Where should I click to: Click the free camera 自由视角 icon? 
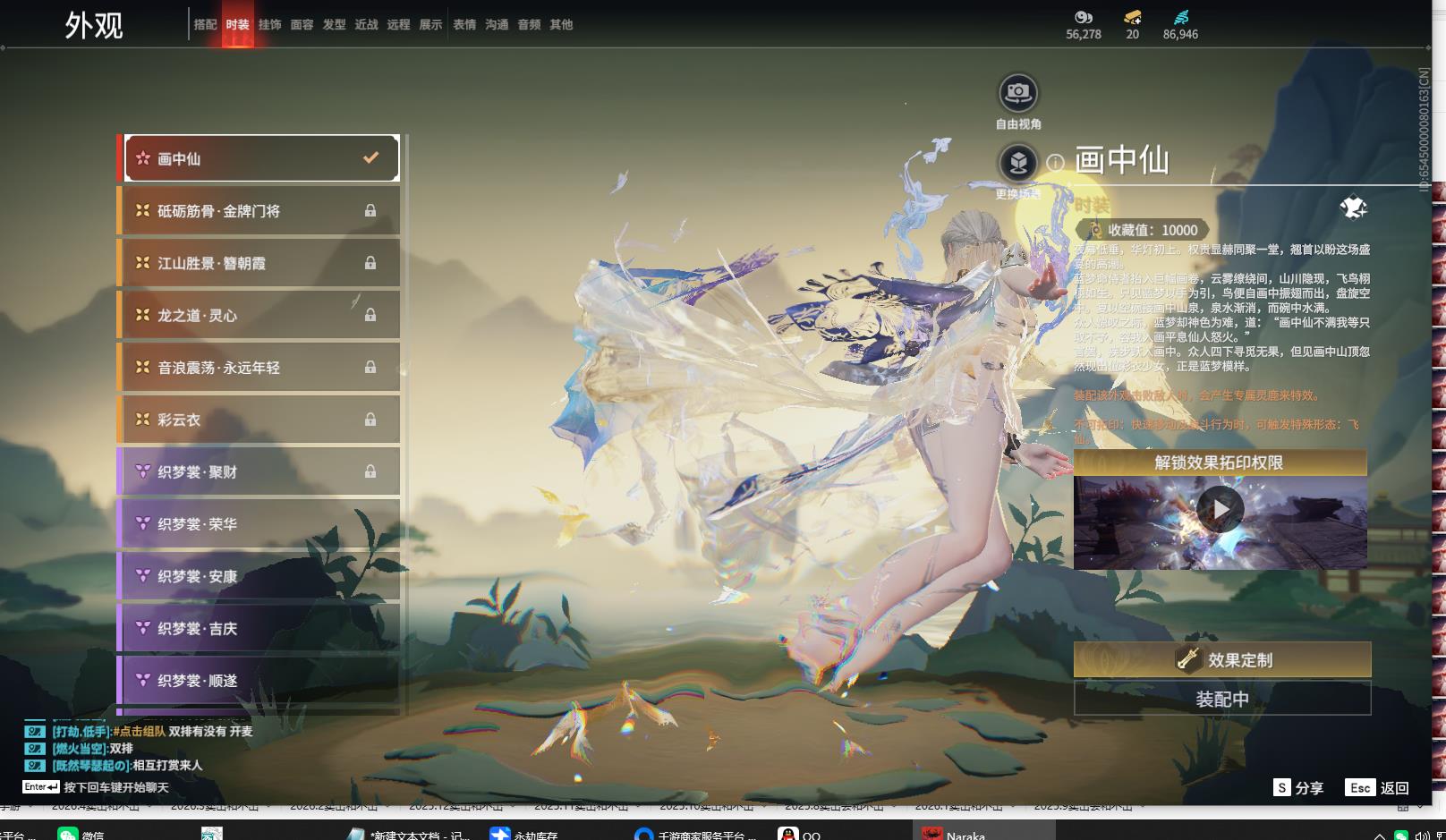click(1017, 93)
